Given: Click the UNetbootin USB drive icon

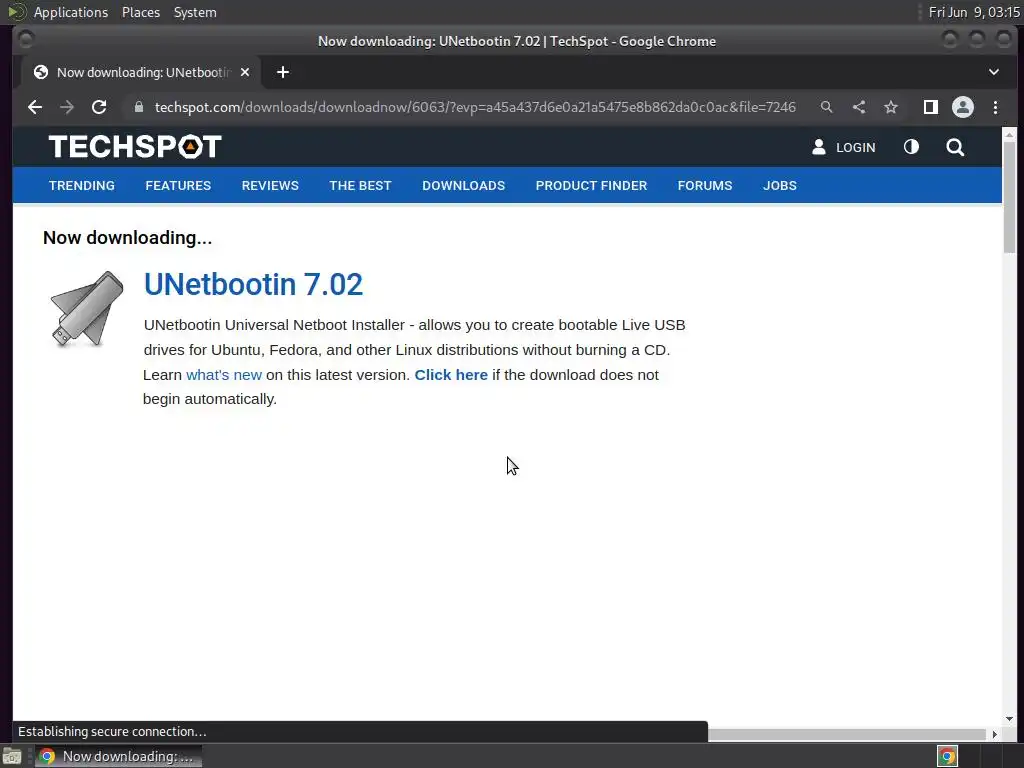Looking at the screenshot, I should coord(87,309).
